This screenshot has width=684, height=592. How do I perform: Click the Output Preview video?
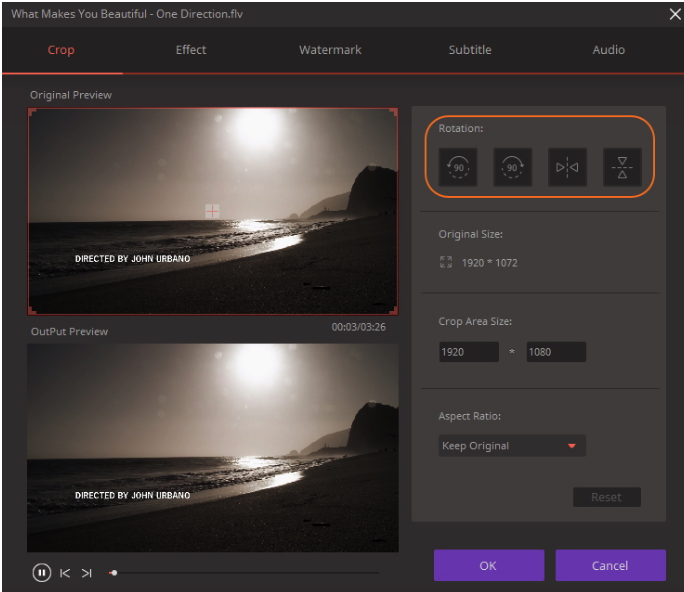(x=213, y=448)
